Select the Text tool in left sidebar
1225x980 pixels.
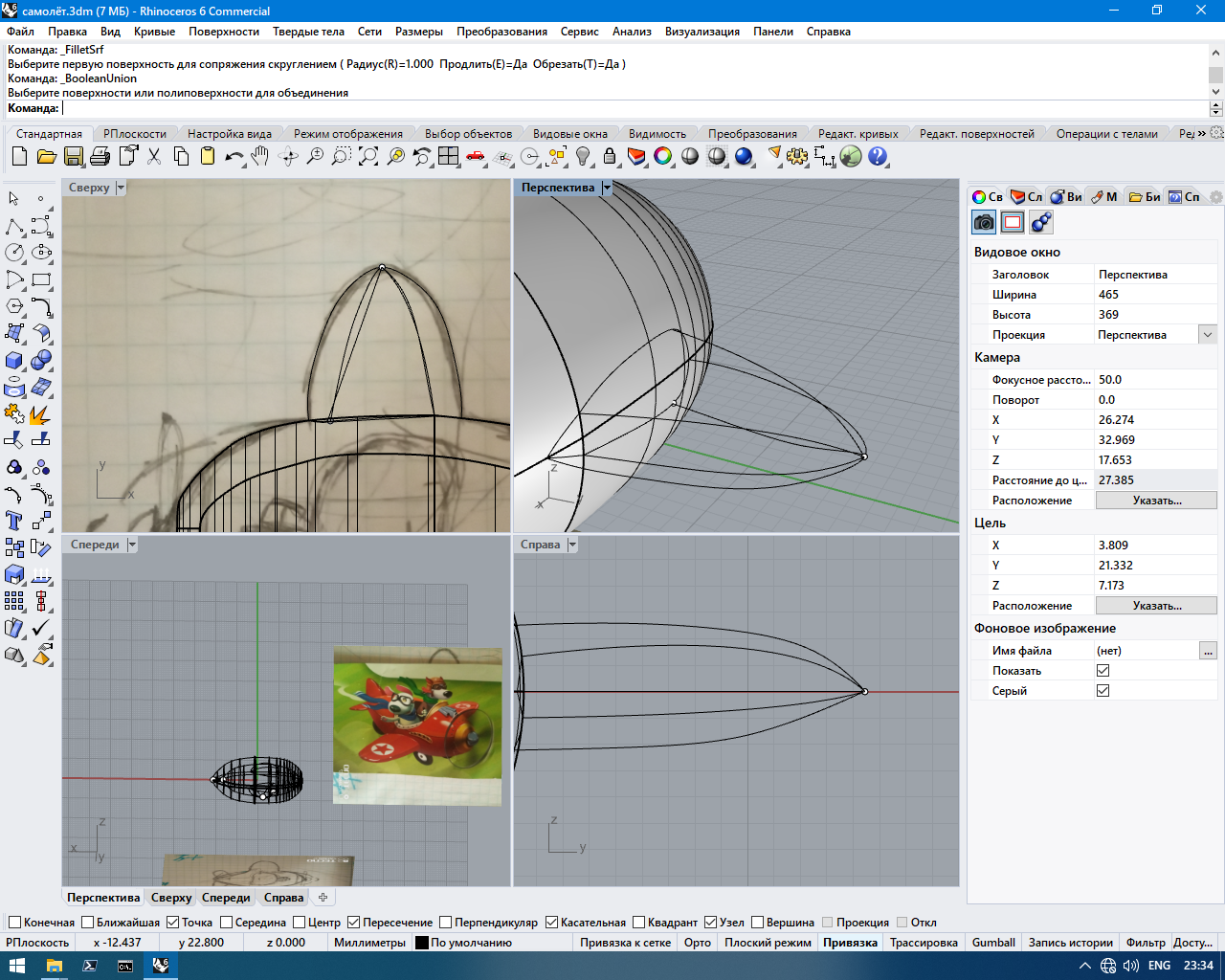[x=14, y=521]
